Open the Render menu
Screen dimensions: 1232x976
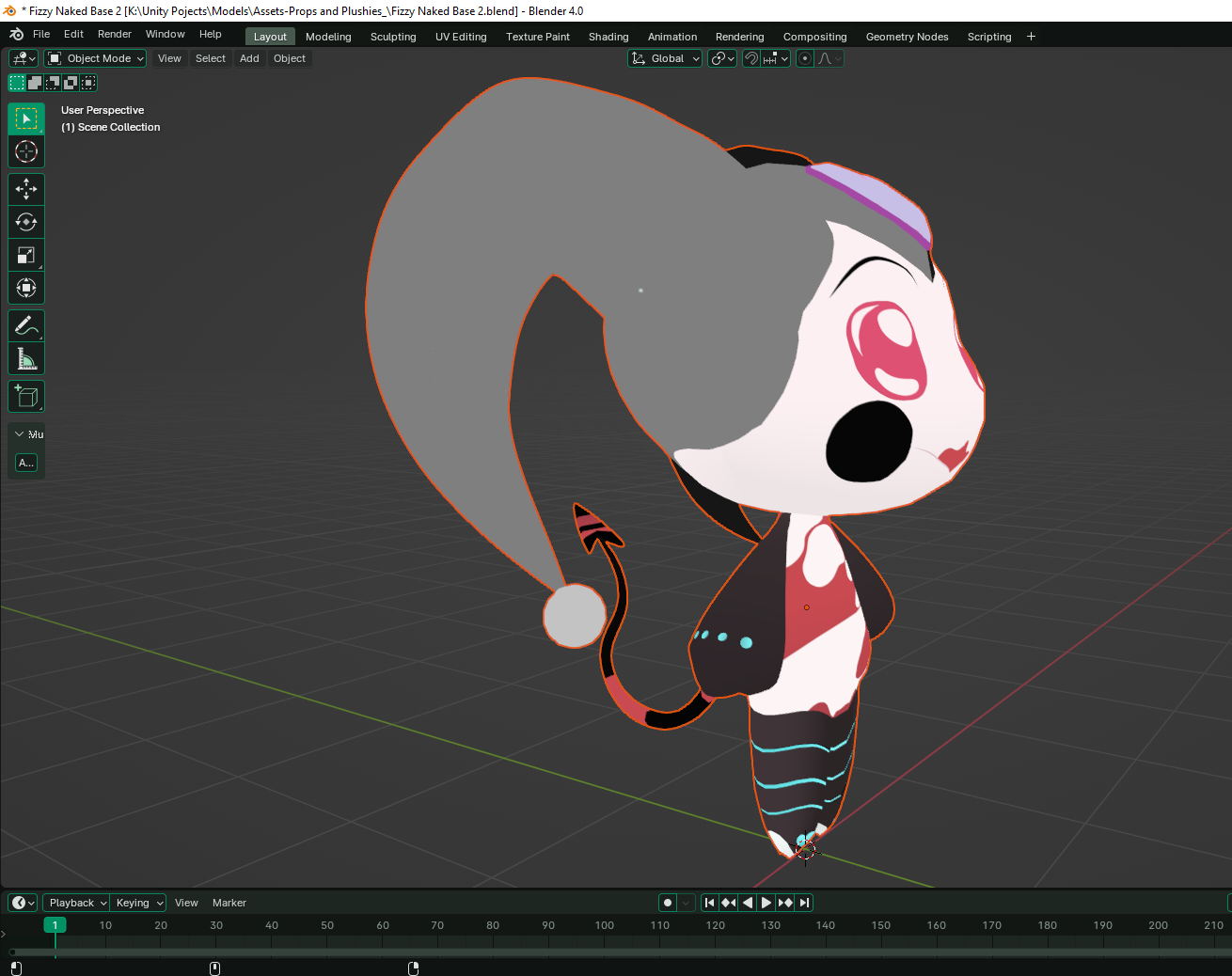point(115,34)
